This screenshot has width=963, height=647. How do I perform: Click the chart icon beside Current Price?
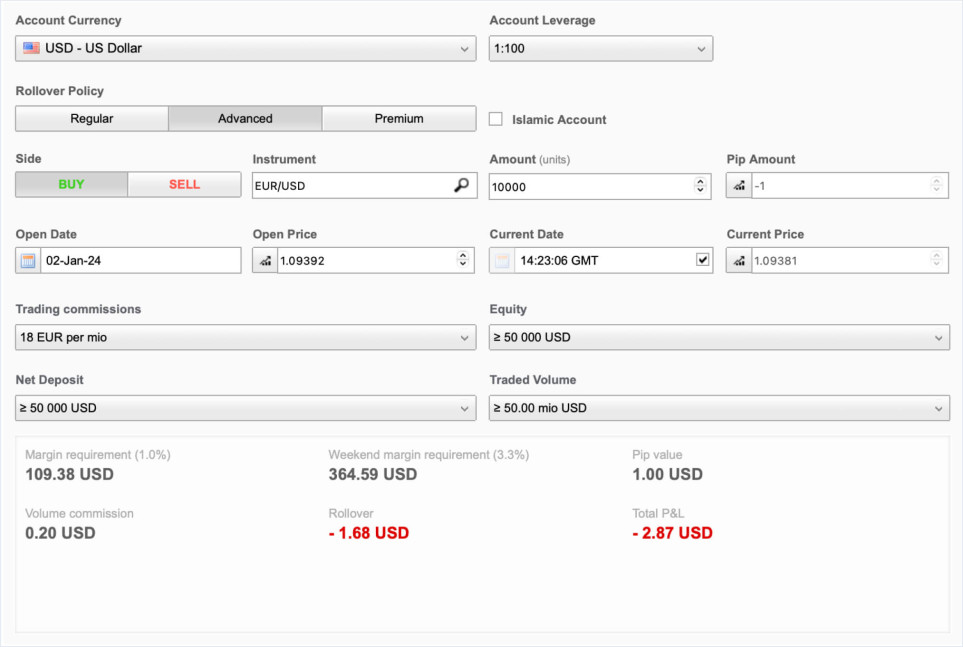point(739,261)
